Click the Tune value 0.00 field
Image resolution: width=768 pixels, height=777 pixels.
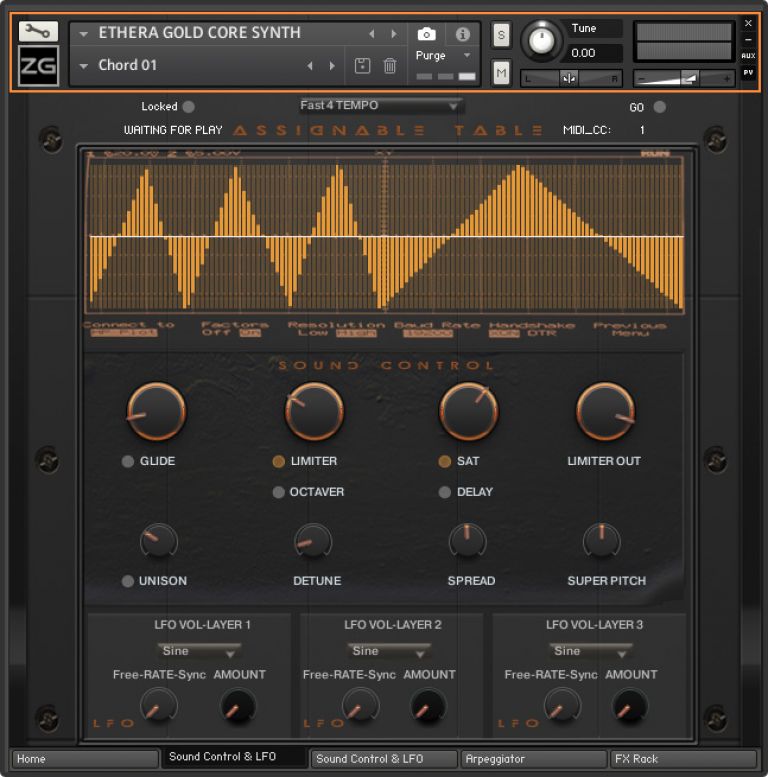pos(592,53)
